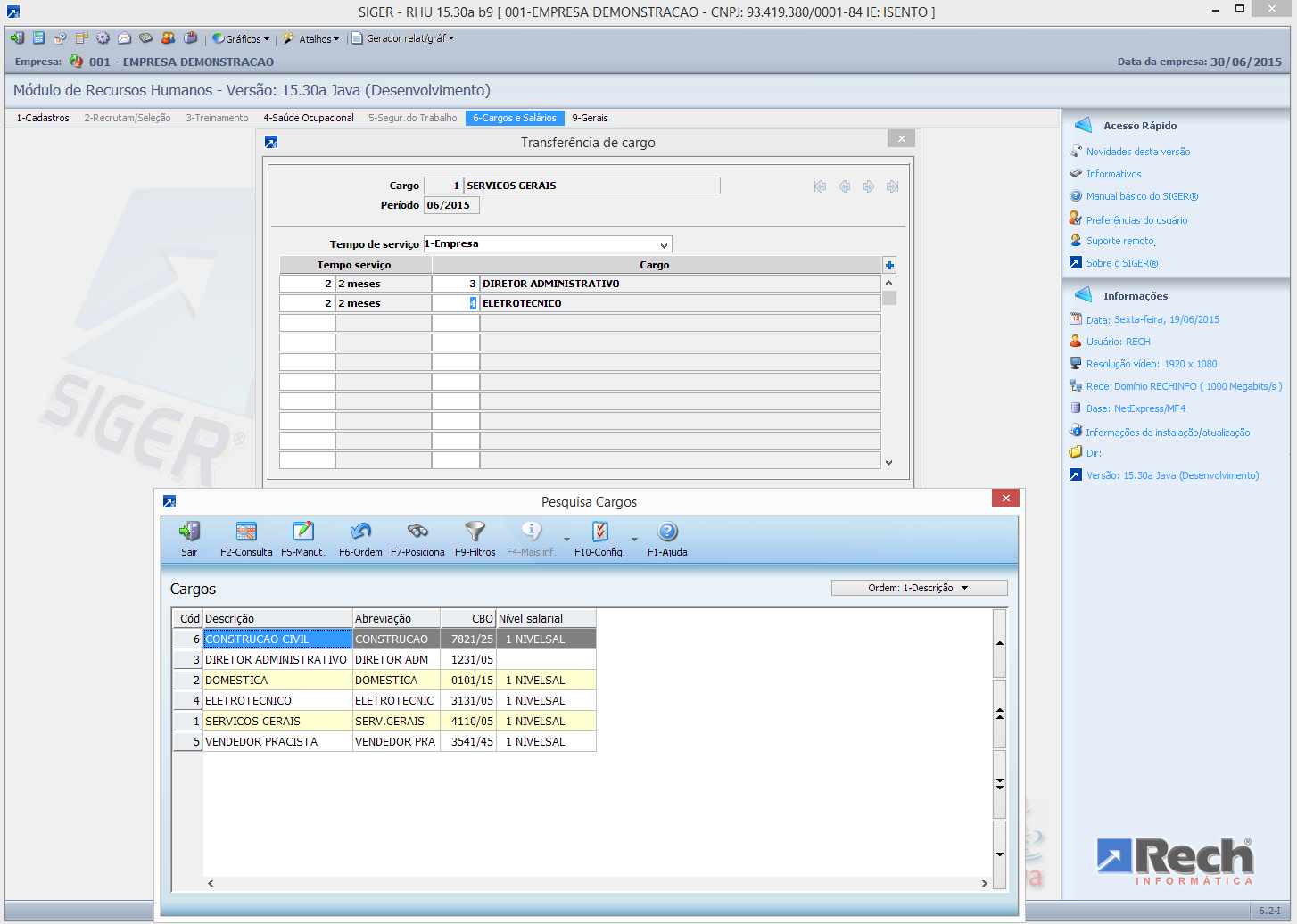This screenshot has width=1297, height=924.
Task: Click blue plus icon to add row
Action: 889,265
